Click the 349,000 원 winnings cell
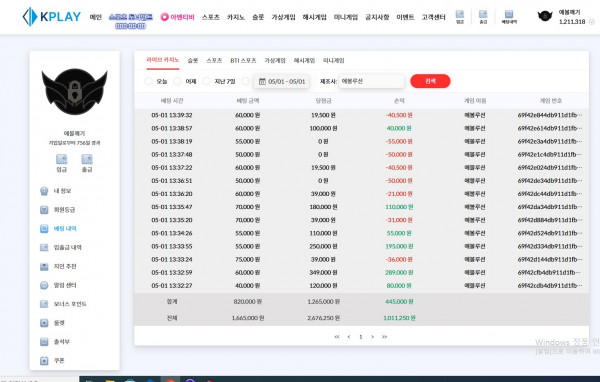The image size is (600, 382). point(323,273)
